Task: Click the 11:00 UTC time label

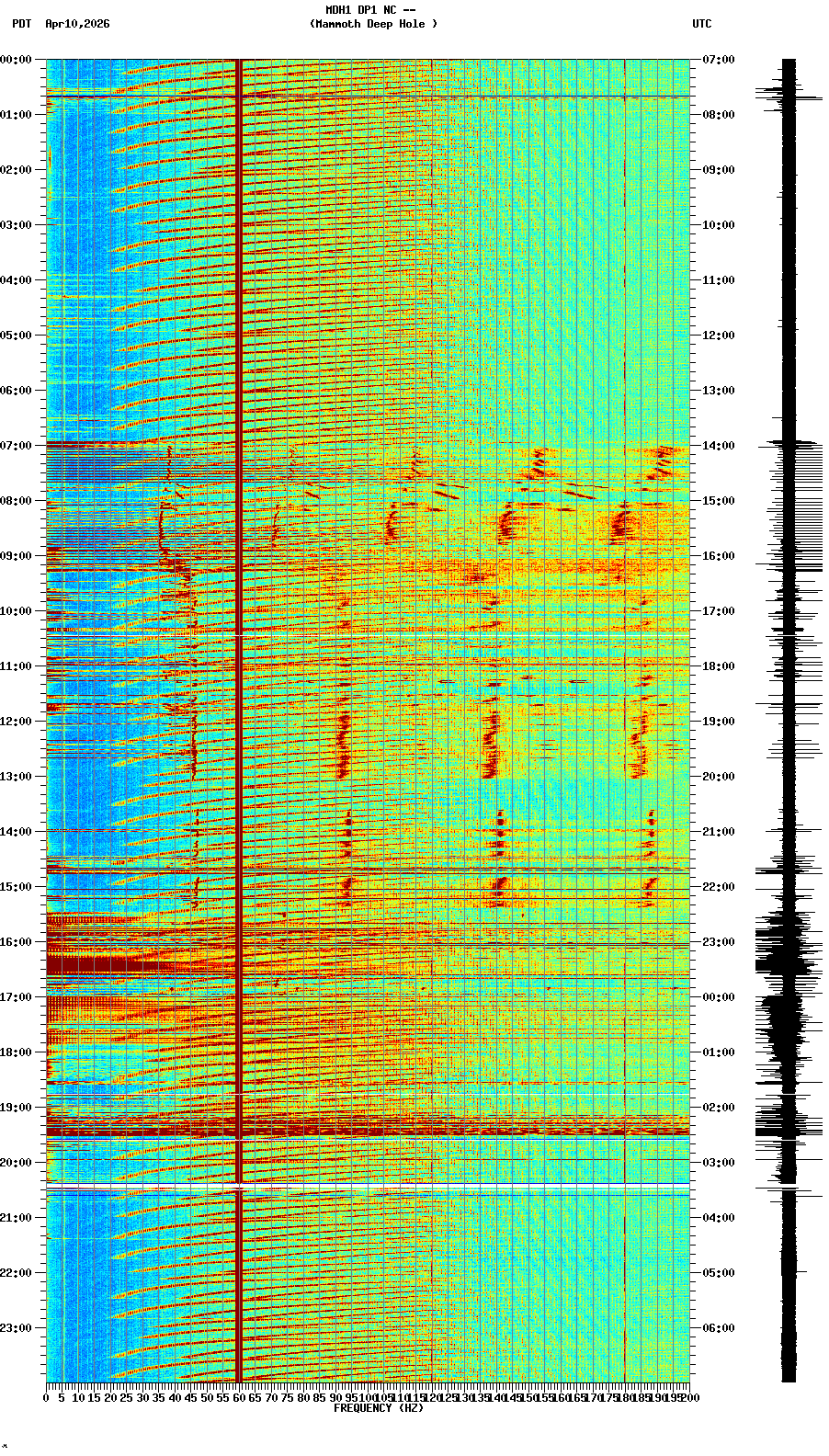Action: coord(719,280)
